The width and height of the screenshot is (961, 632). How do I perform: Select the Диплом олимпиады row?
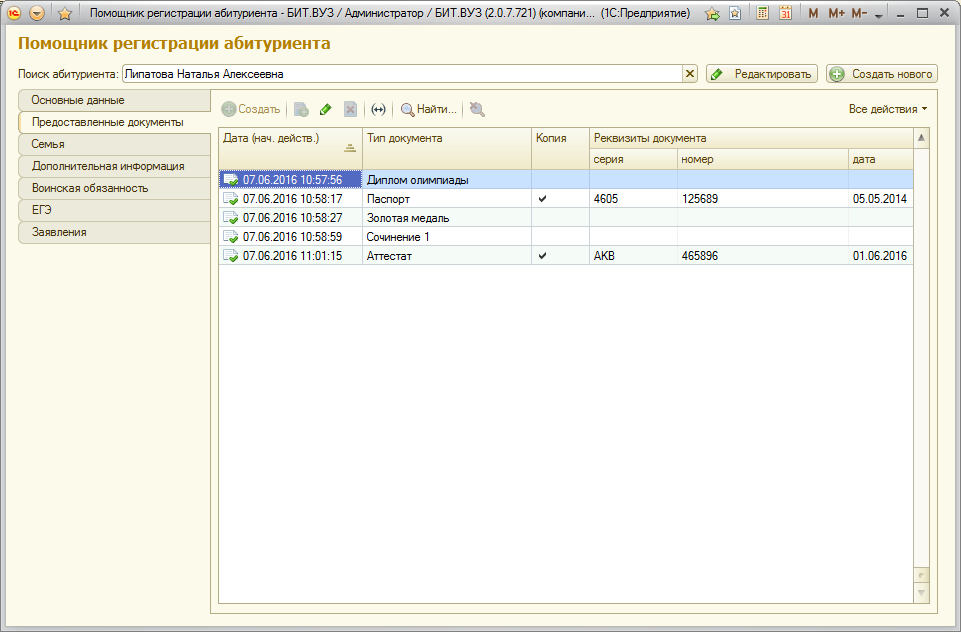pyautogui.click(x=566, y=180)
